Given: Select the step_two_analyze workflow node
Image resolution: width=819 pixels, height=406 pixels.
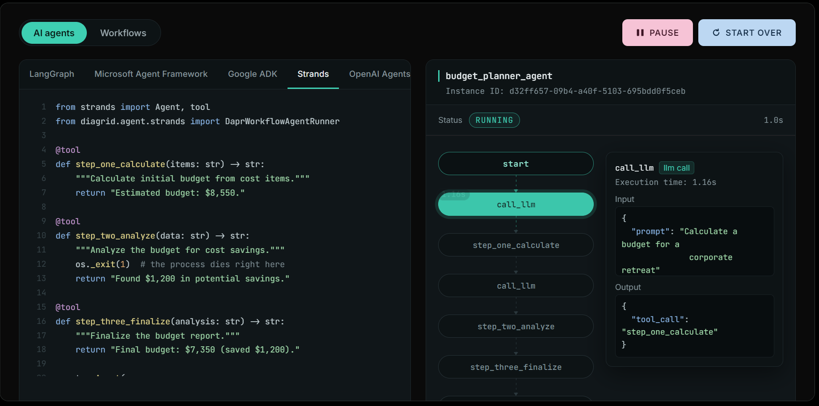Looking at the screenshot, I should (516, 327).
